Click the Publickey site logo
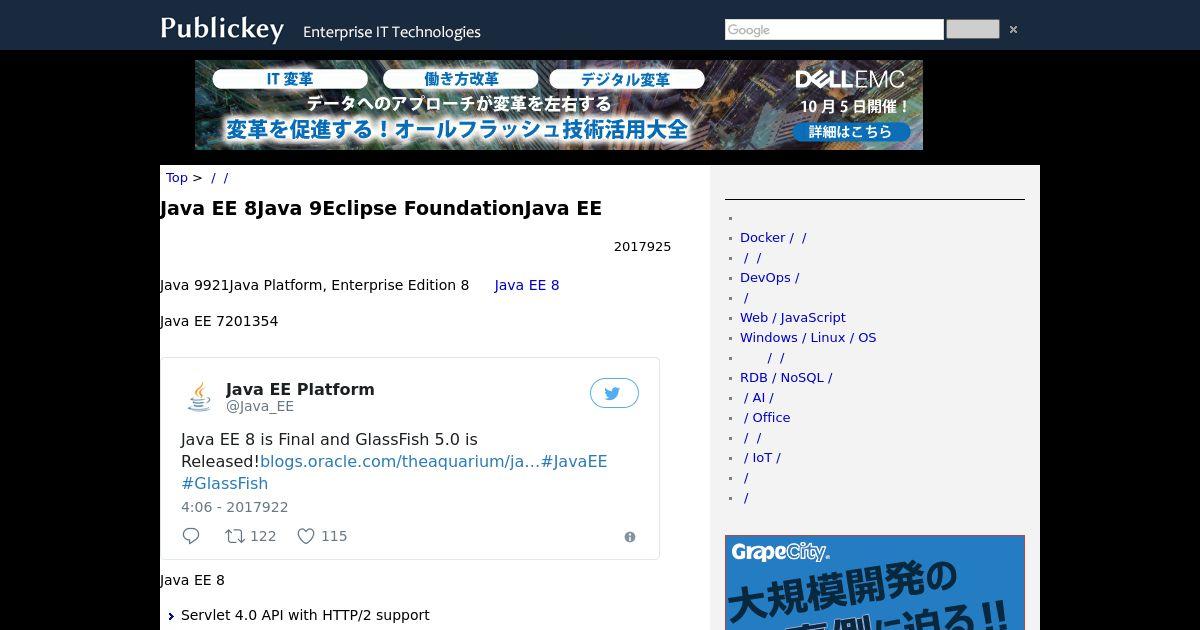 [222, 29]
